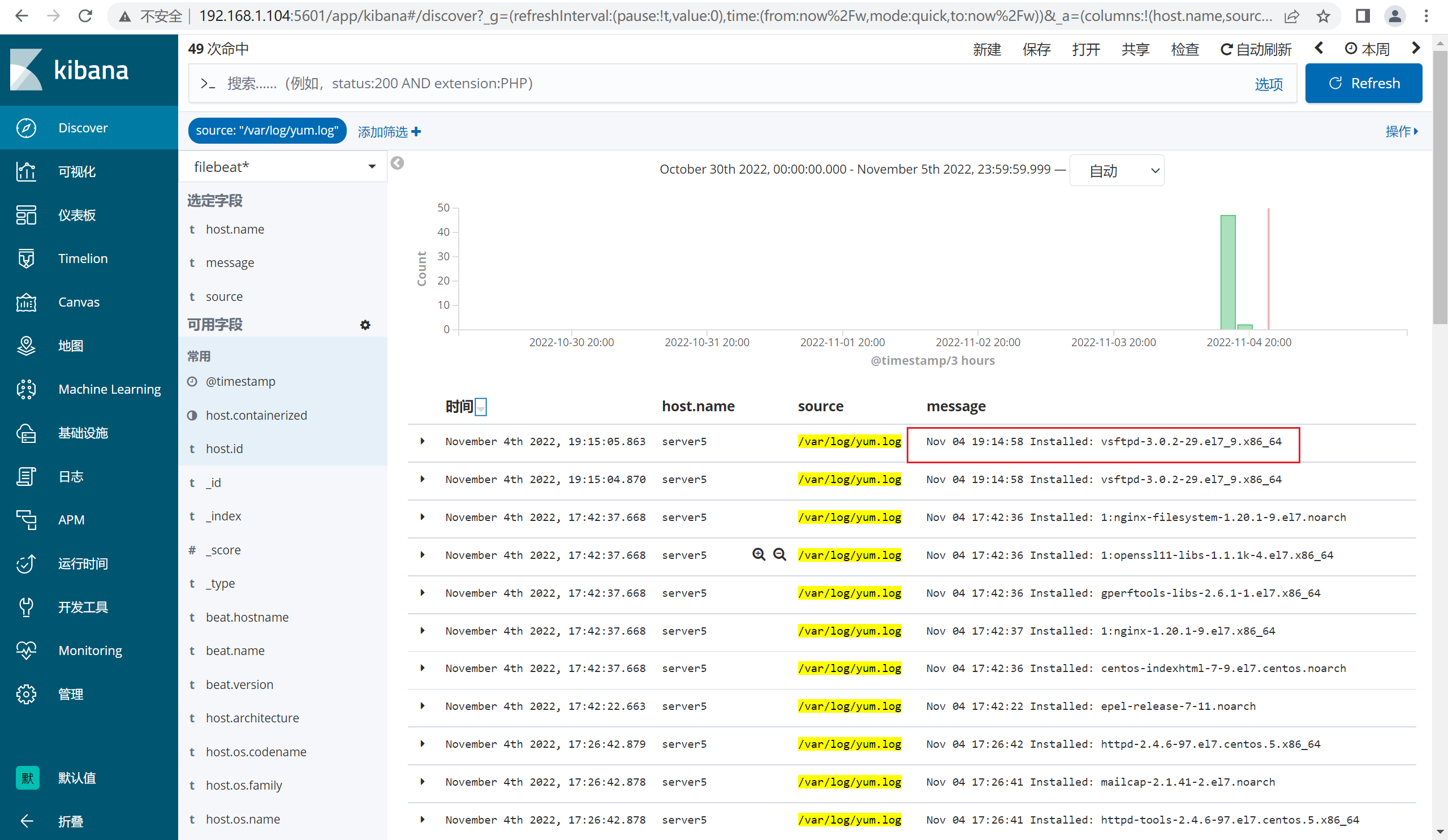The width and height of the screenshot is (1448, 840).
Task: Open the 开发工具 dev tools icon
Action: pyautogui.click(x=27, y=607)
